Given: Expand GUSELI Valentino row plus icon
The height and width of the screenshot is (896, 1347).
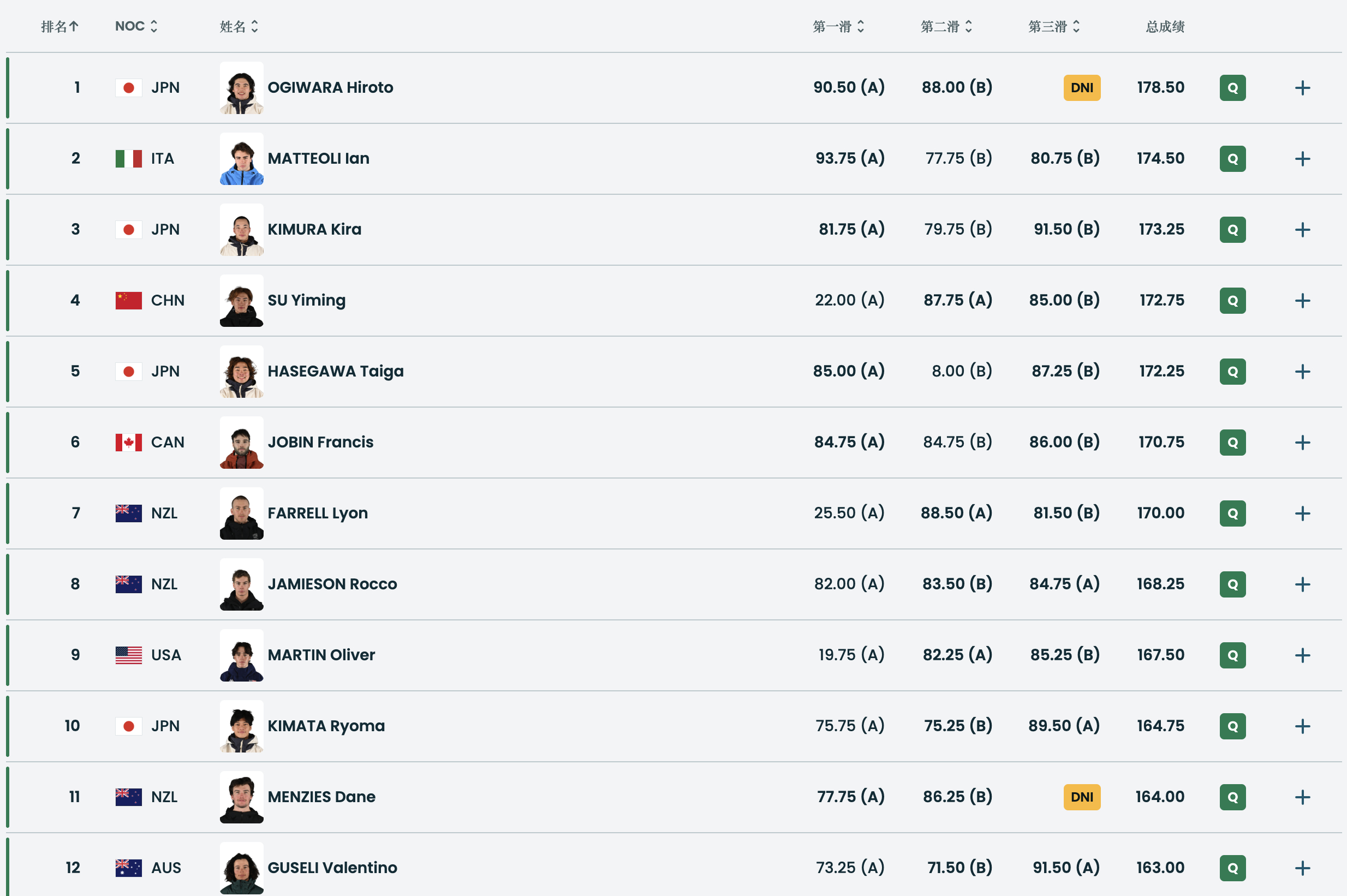Looking at the screenshot, I should 1302,868.
